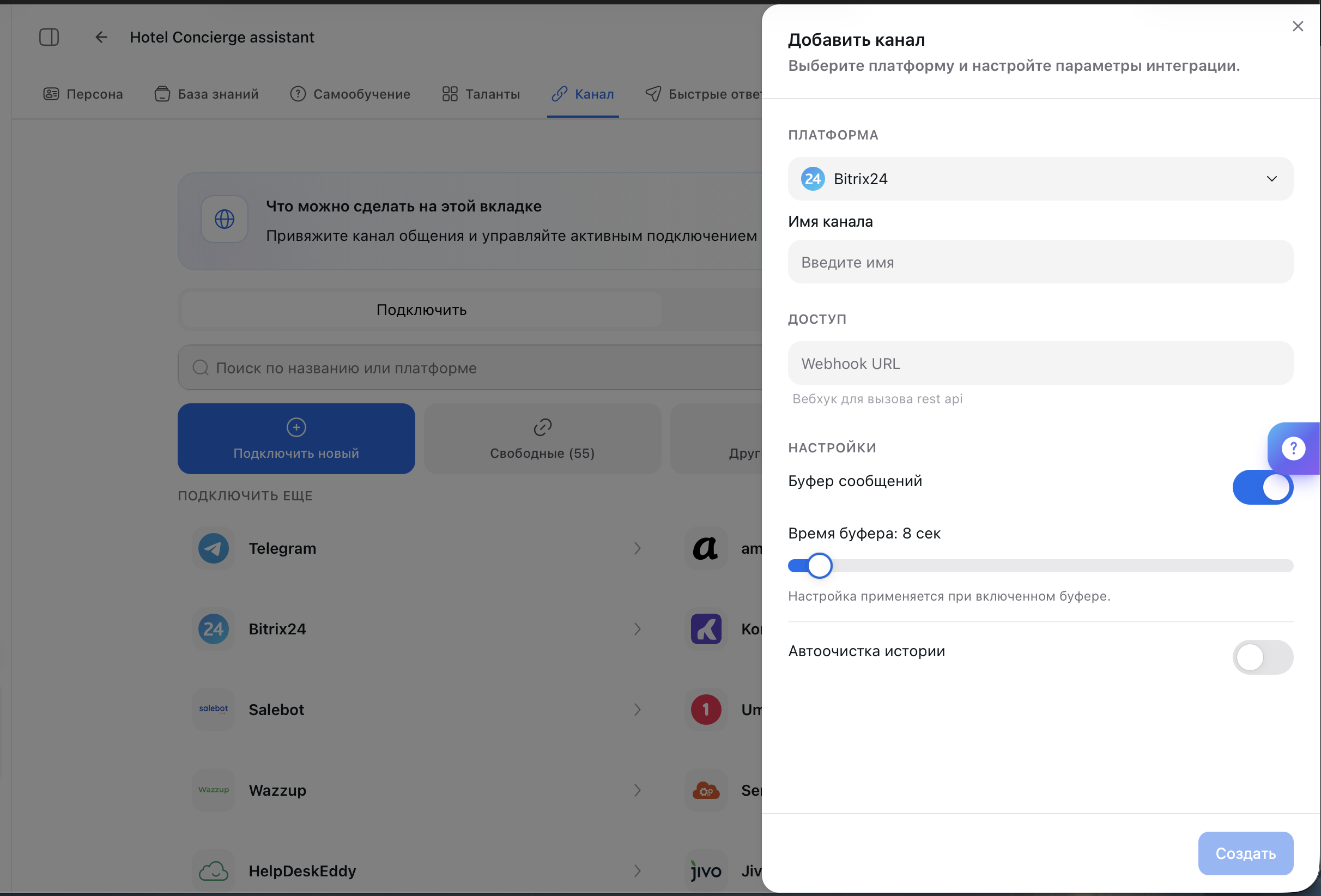Focus the Webhook URL input field
Viewport: 1321px width, 896px height.
(x=1040, y=364)
